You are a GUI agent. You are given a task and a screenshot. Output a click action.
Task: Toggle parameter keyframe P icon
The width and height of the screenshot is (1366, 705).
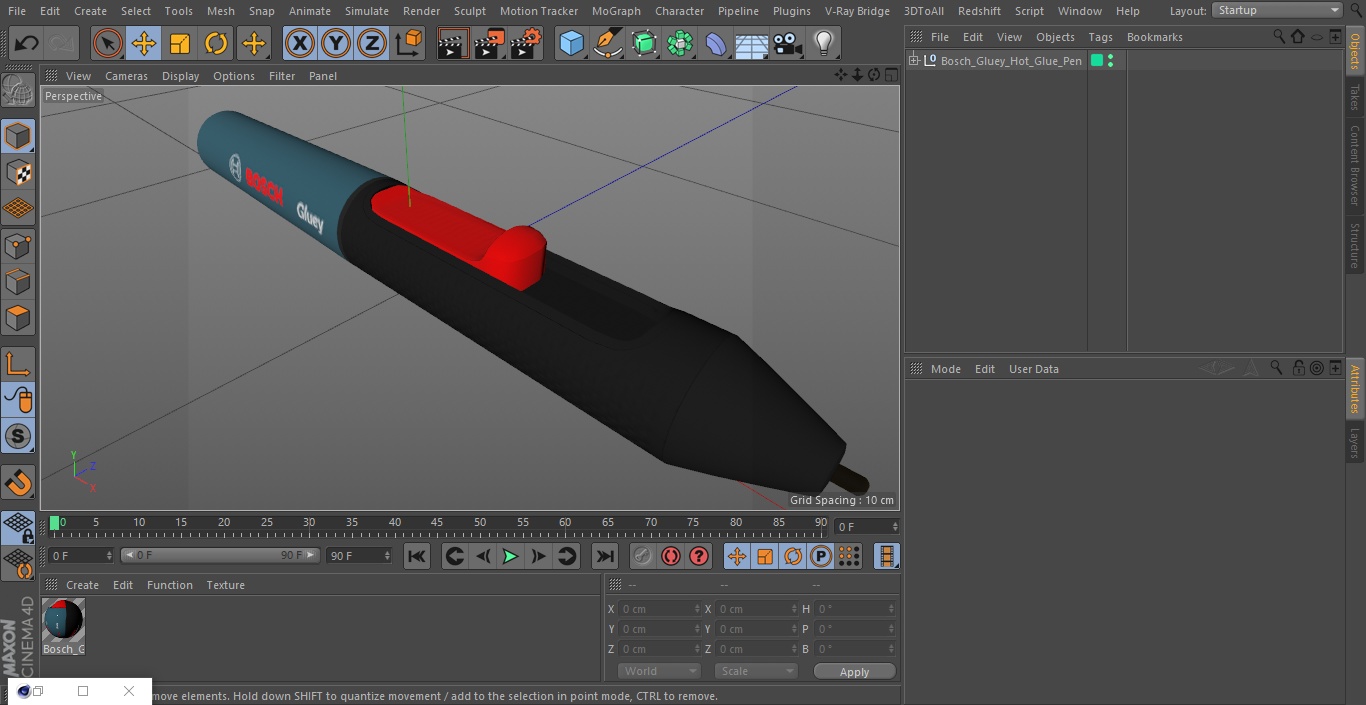click(821, 556)
